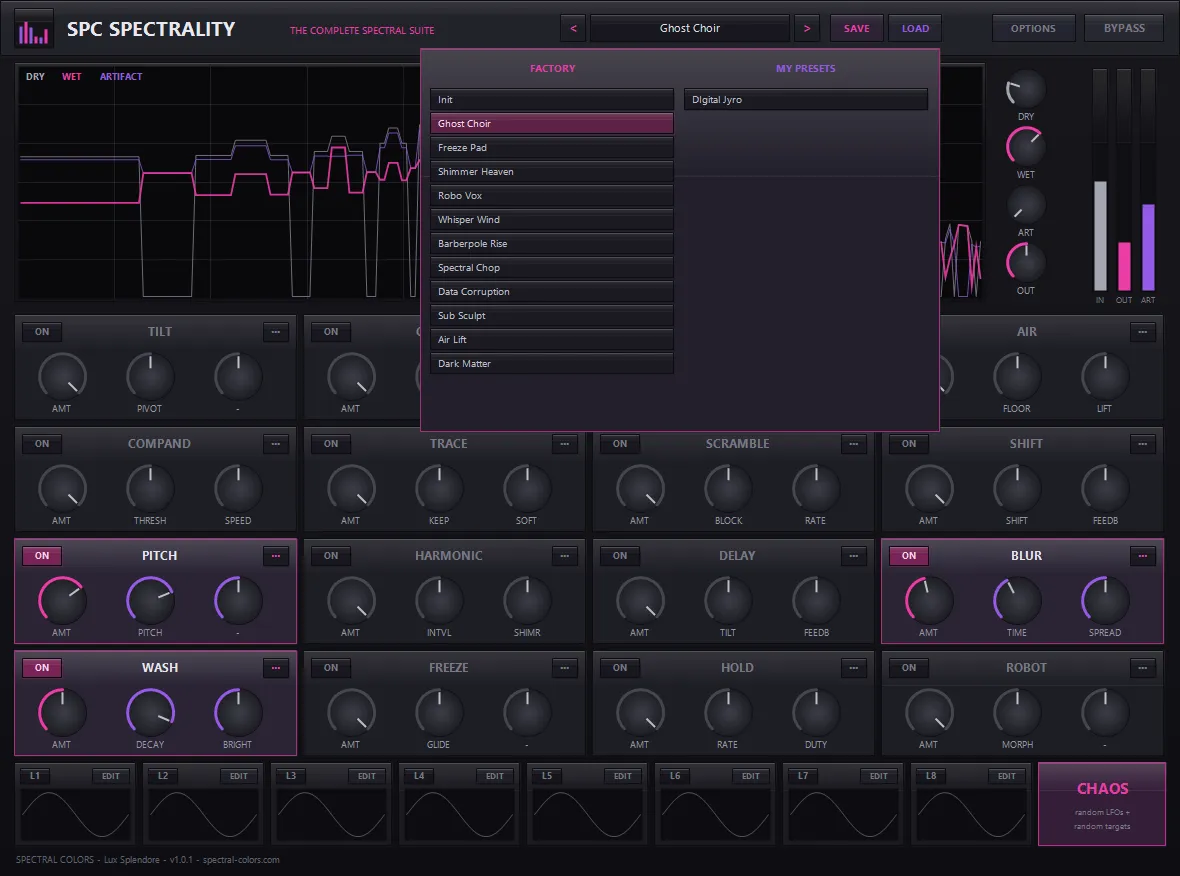Go to previous preset arrow

tap(573, 29)
